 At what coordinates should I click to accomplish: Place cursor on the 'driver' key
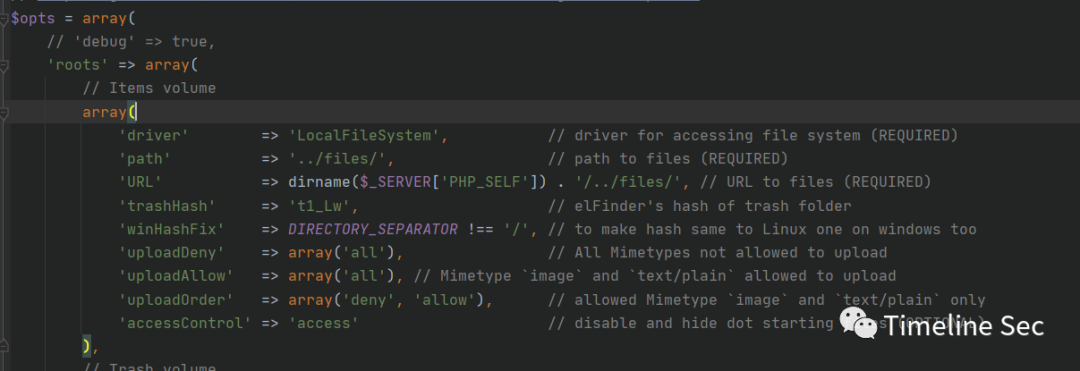(x=154, y=136)
